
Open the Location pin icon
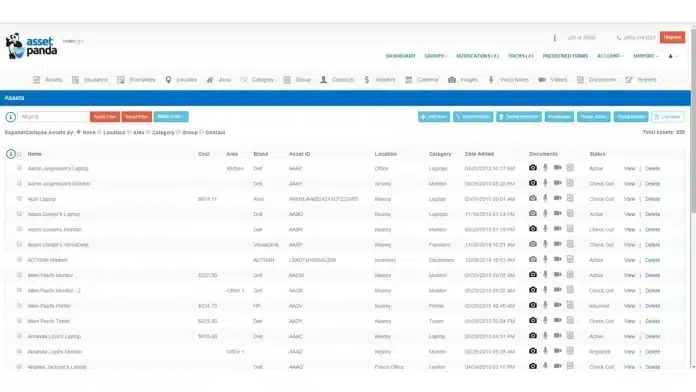[168, 80]
